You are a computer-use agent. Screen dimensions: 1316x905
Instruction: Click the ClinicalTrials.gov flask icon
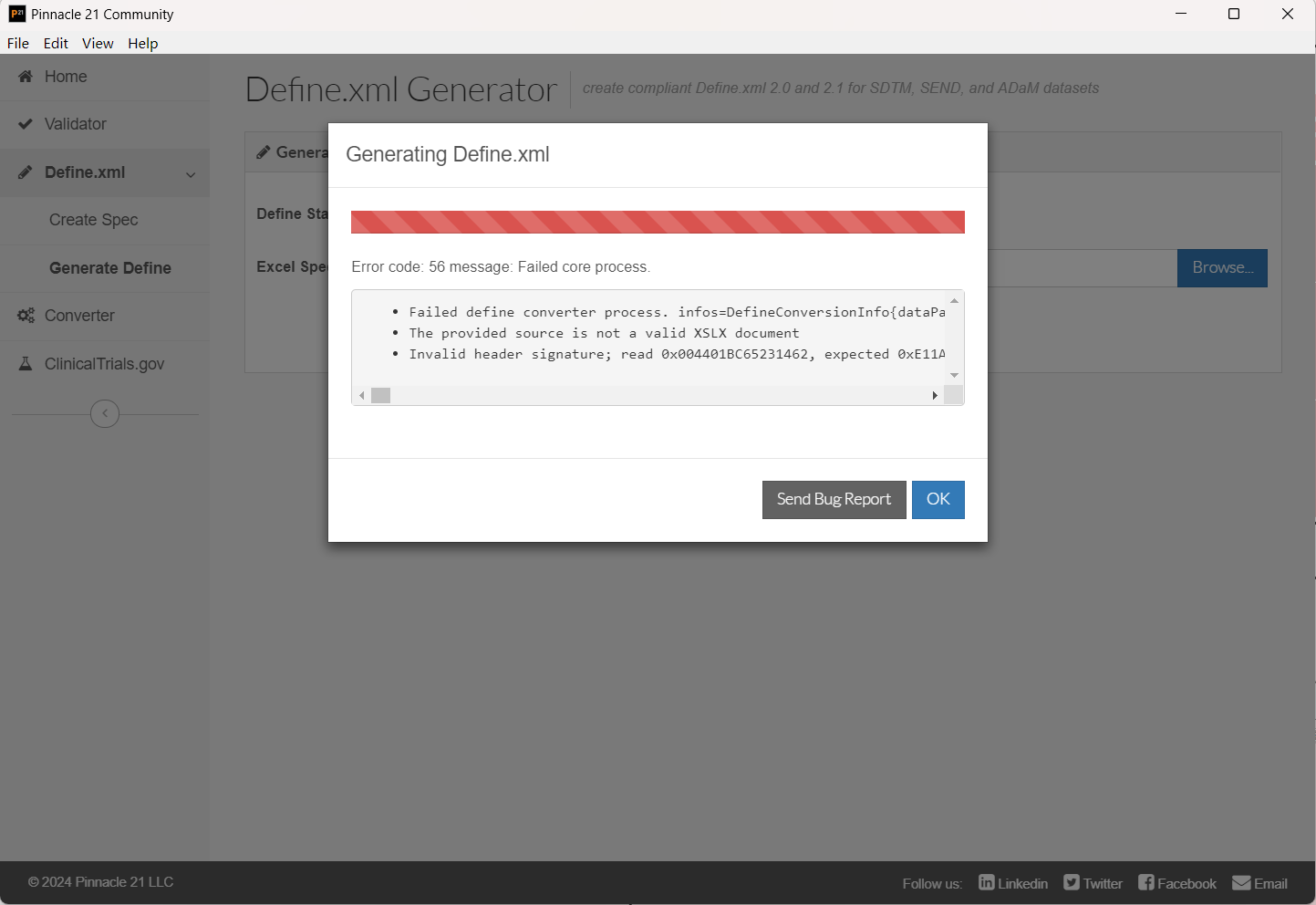[x=26, y=364]
